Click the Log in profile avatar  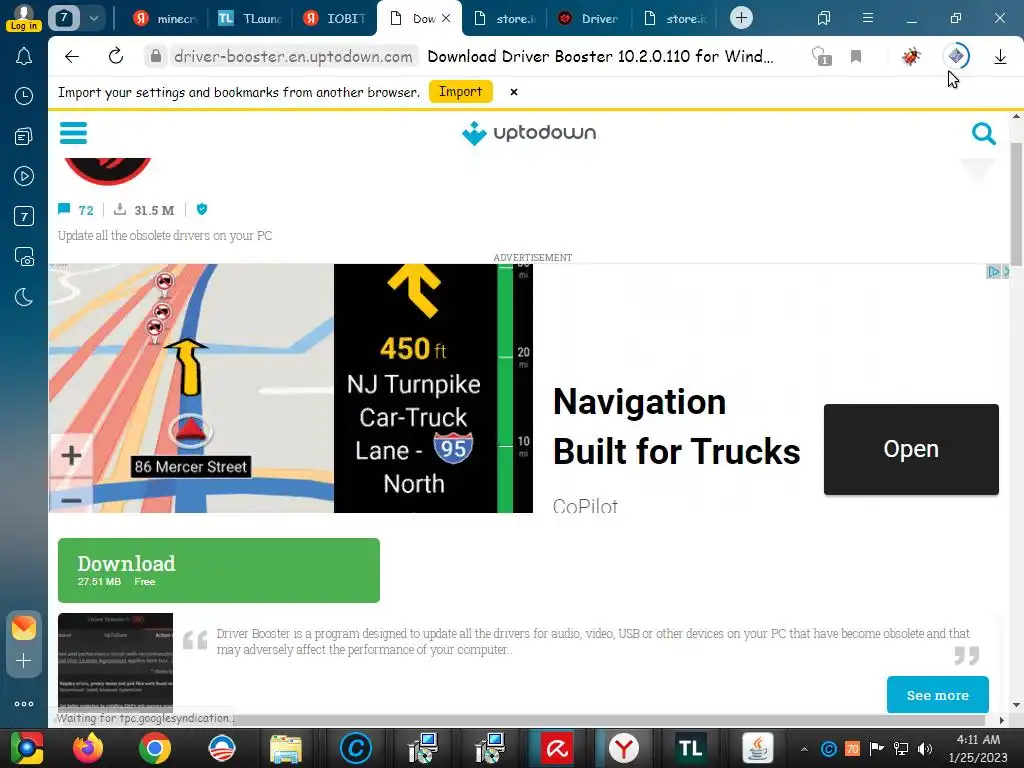pyautogui.click(x=24, y=18)
